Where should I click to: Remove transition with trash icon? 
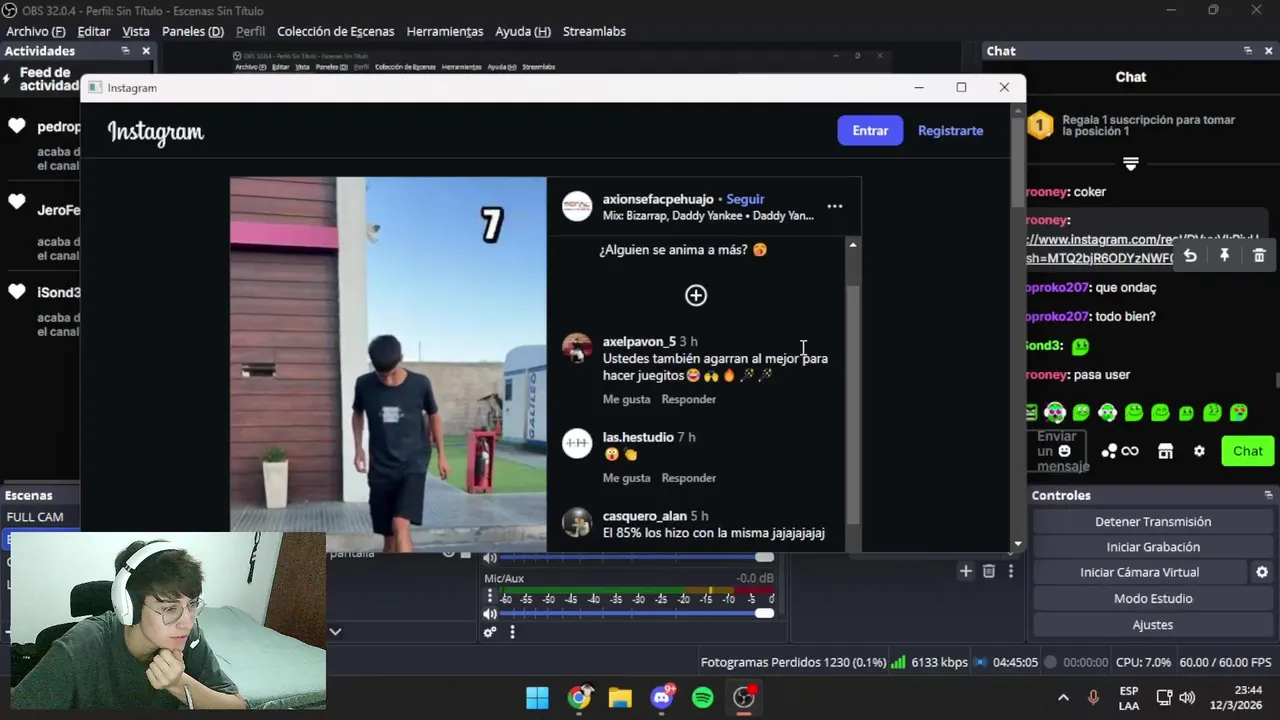[x=988, y=571]
